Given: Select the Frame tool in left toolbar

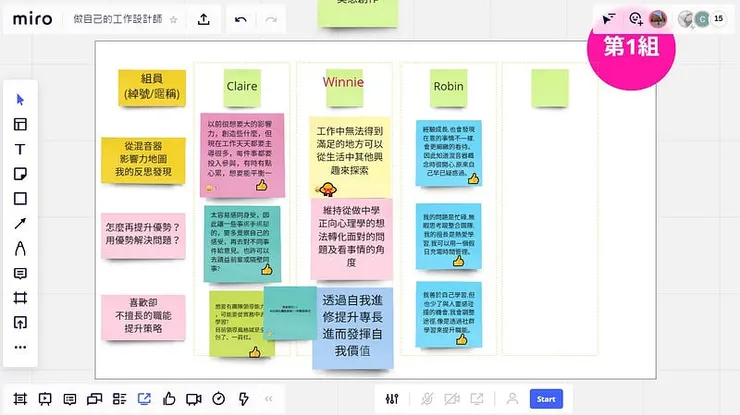Looking at the screenshot, I should point(20,298).
